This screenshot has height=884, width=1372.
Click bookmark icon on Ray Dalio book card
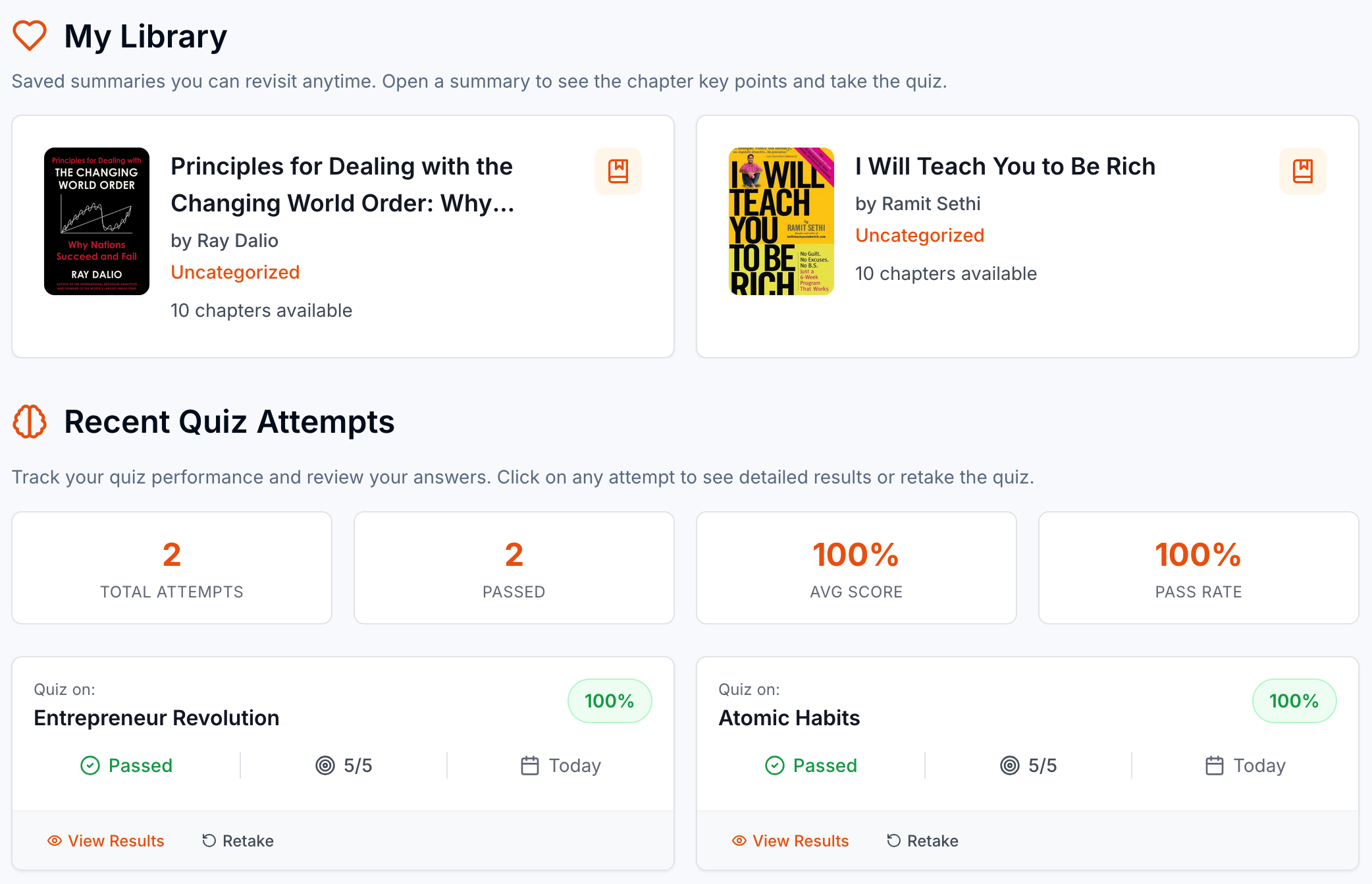click(x=618, y=171)
